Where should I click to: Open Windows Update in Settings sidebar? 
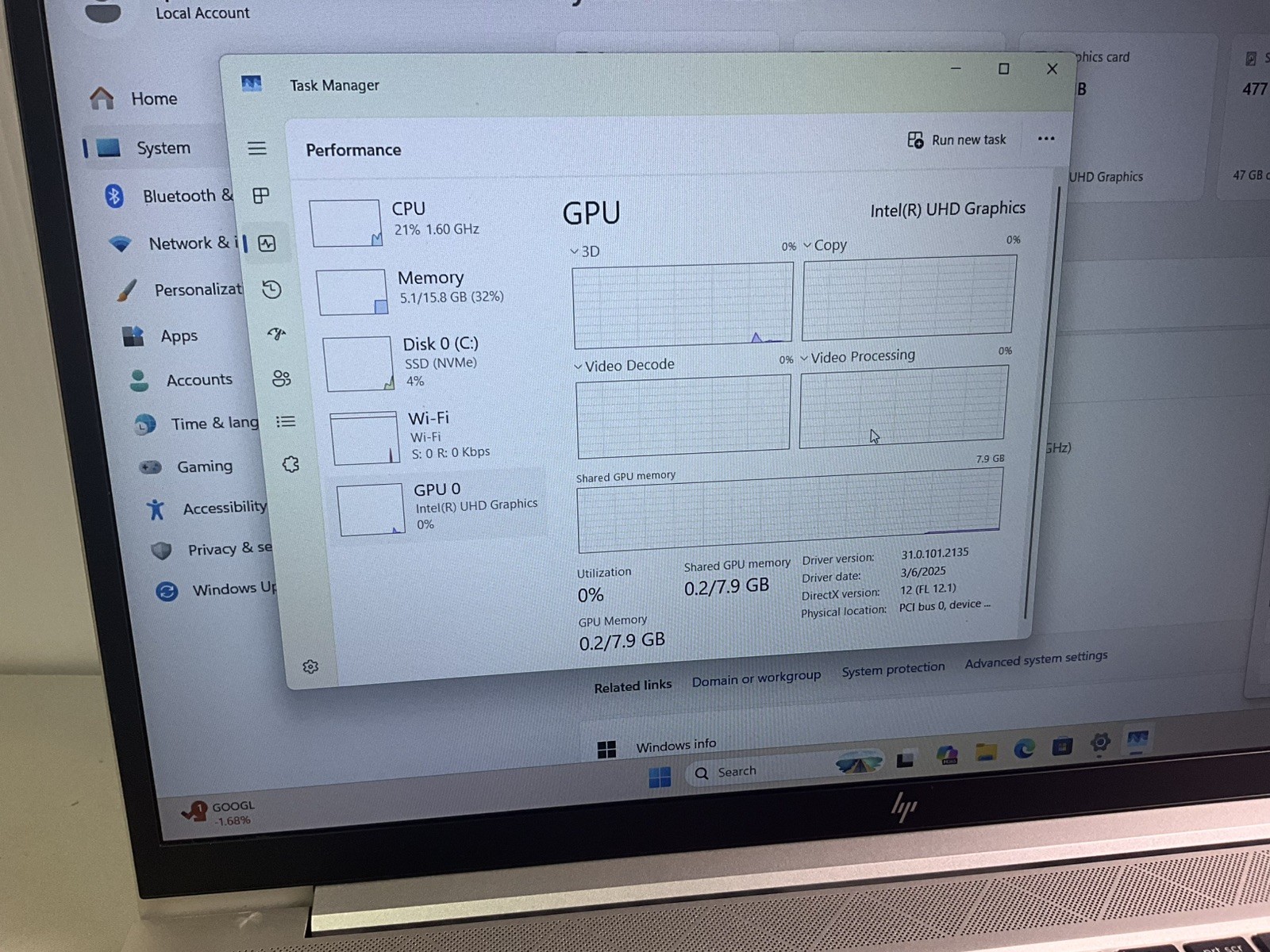[216, 589]
